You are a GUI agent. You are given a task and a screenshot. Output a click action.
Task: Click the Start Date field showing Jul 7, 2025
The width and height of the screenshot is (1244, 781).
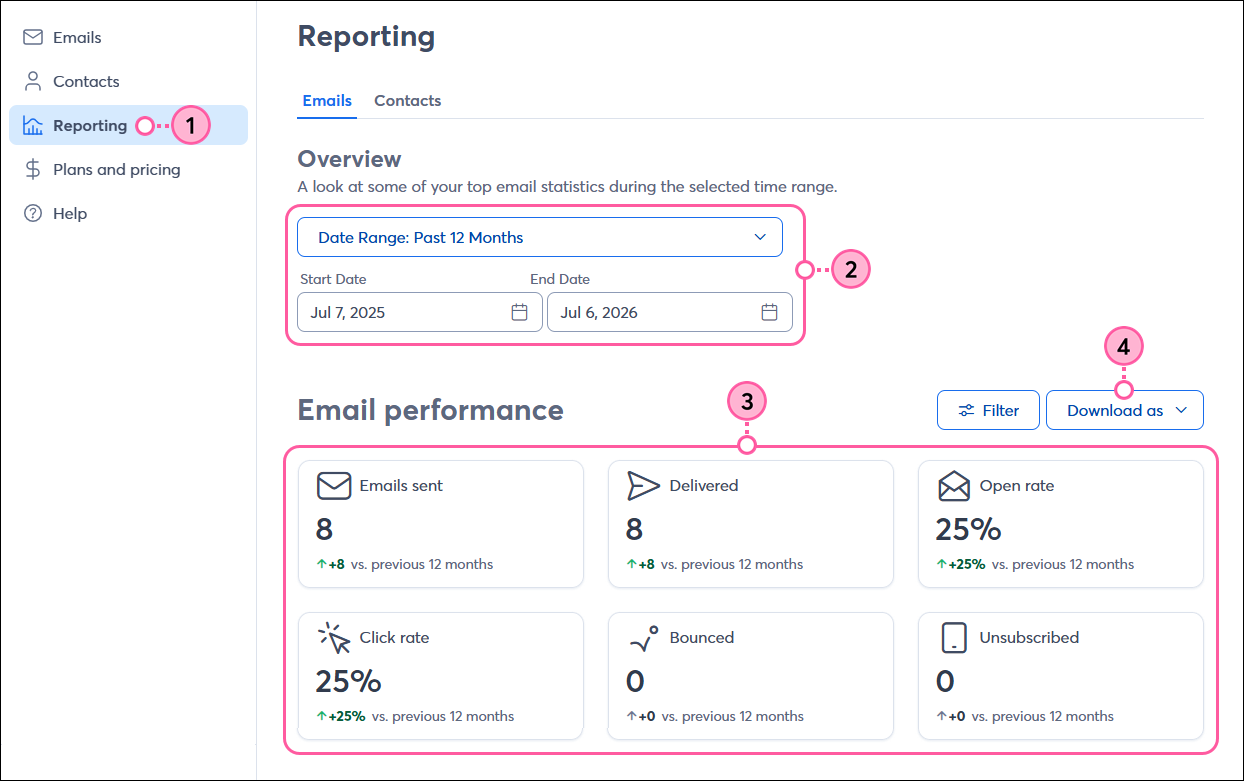tap(420, 312)
